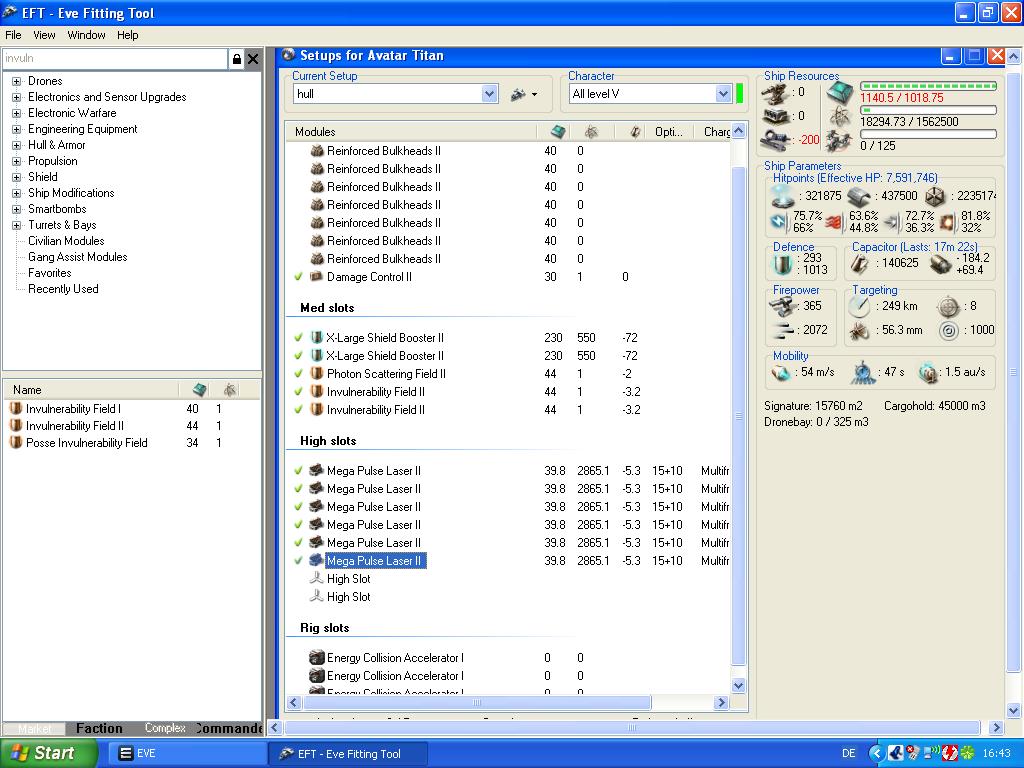Click the lock icon beside the search box
This screenshot has width=1024, height=768.
pos(236,59)
